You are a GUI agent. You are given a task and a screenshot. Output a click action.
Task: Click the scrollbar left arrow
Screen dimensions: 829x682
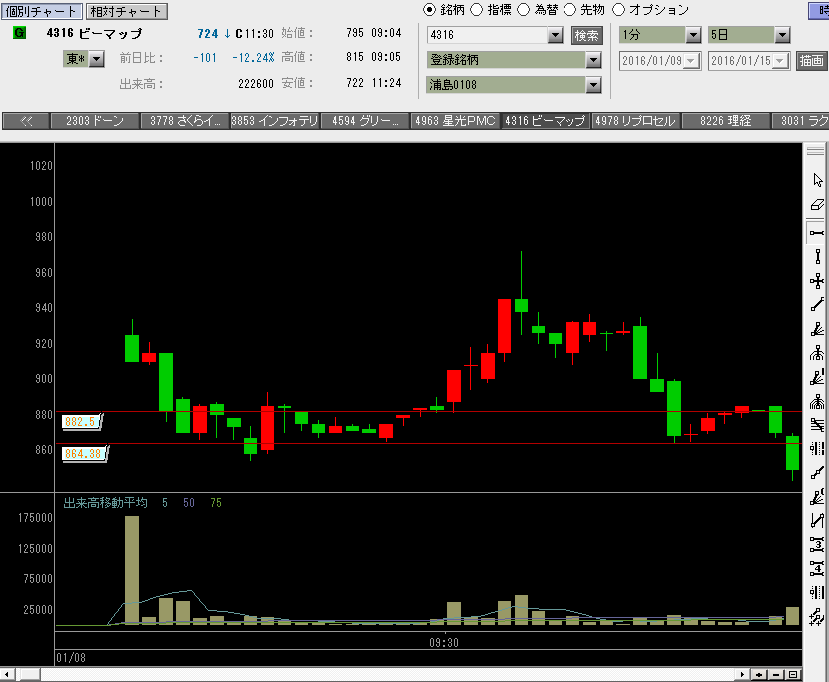click(7, 675)
